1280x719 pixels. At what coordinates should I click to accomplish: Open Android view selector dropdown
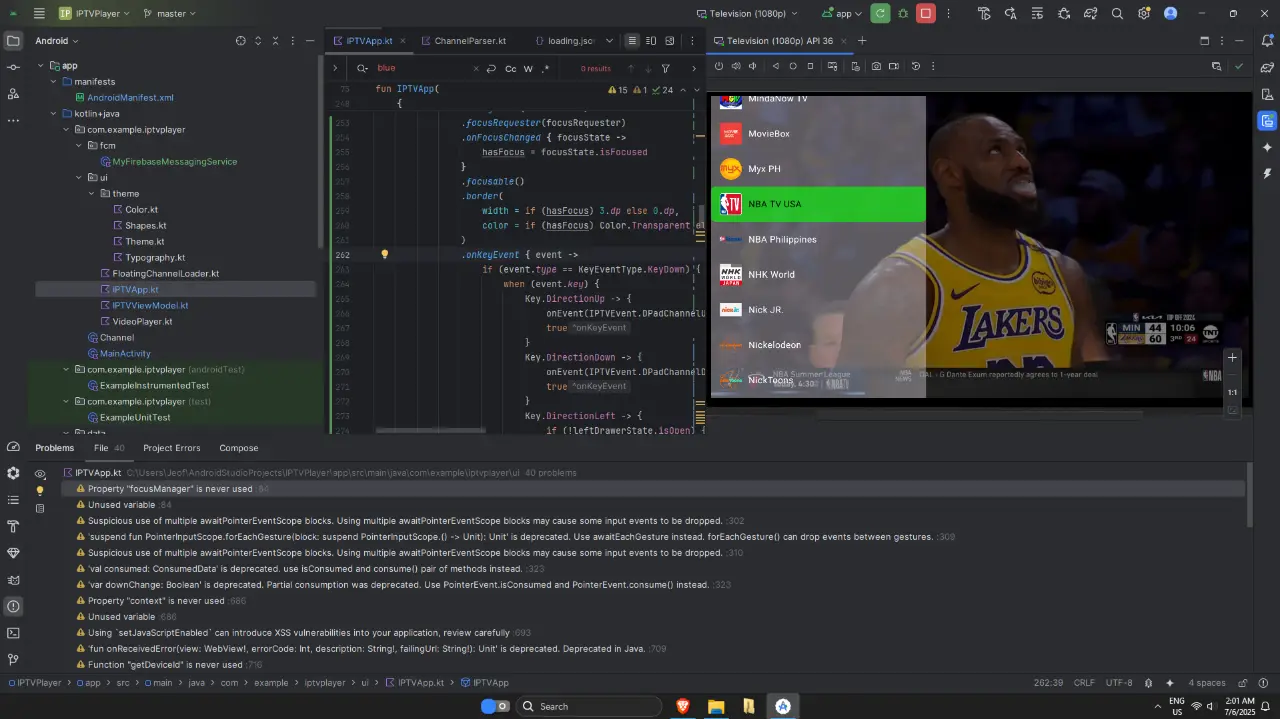pyautogui.click(x=56, y=41)
